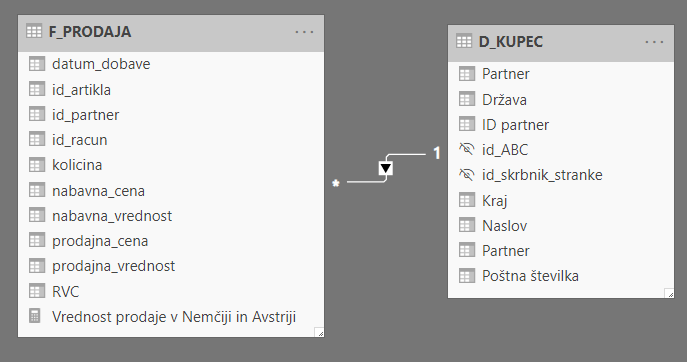This screenshot has width=687, height=362.
Task: Click the RVC column icon
Action: [x=37, y=291]
